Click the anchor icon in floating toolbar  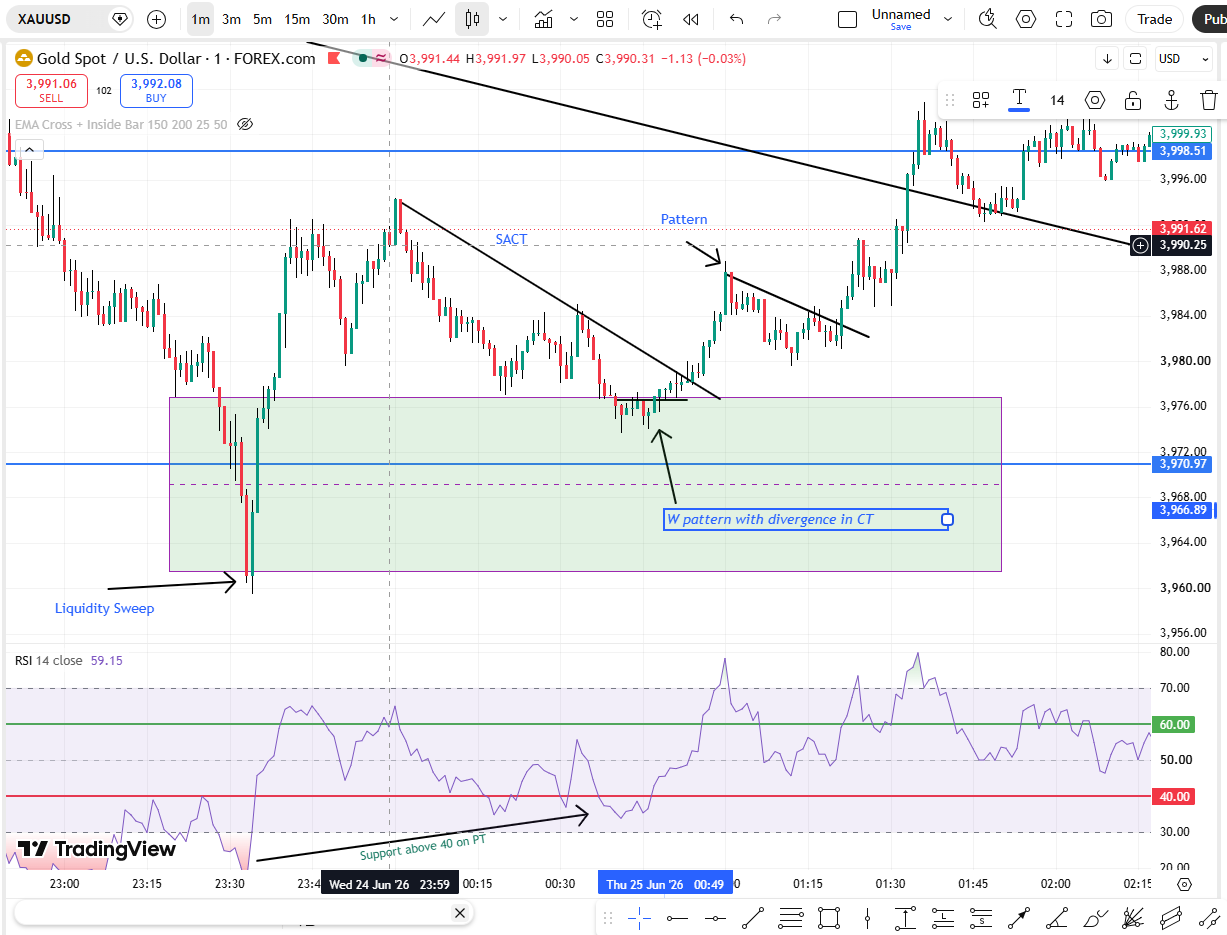[1171, 100]
